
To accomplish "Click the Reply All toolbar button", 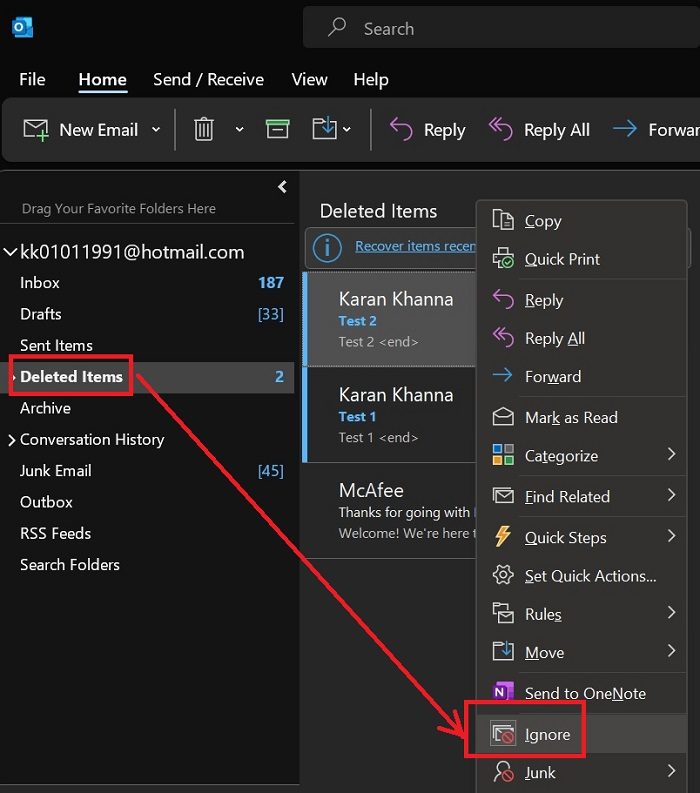I will (539, 130).
